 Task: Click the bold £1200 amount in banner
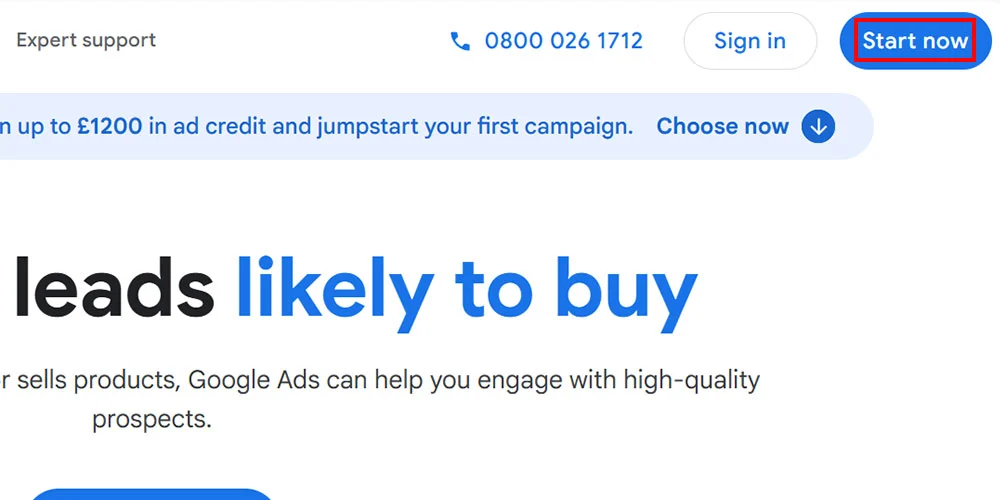pos(109,127)
